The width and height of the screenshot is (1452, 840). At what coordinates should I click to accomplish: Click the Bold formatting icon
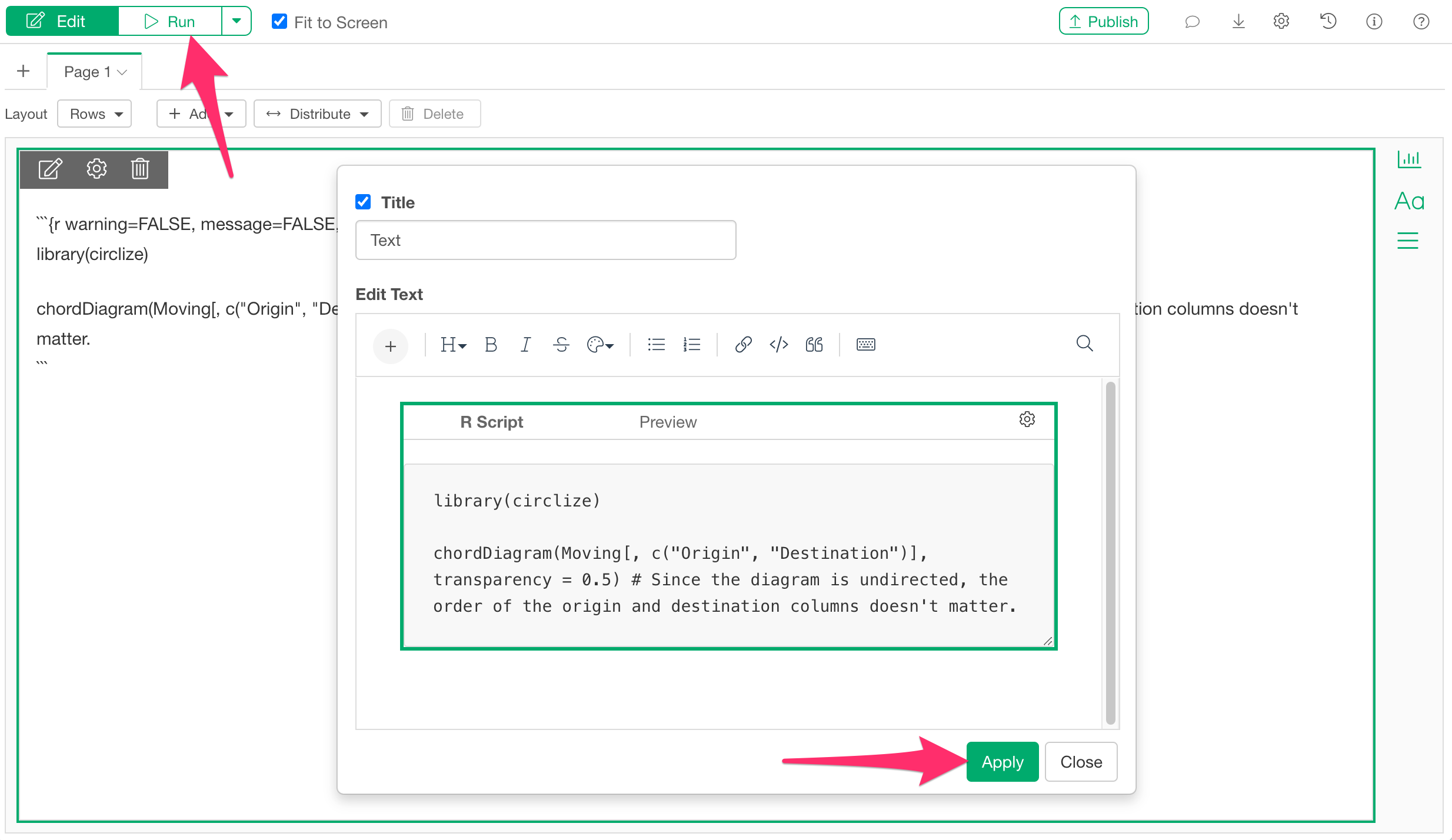491,345
